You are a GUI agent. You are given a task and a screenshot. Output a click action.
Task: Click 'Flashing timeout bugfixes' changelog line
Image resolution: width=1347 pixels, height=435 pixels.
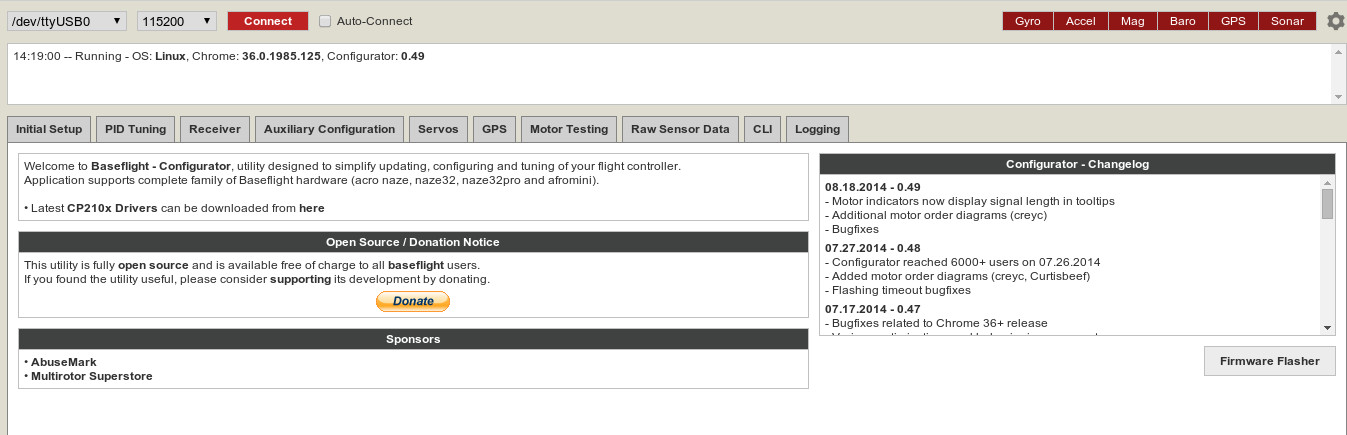898,290
